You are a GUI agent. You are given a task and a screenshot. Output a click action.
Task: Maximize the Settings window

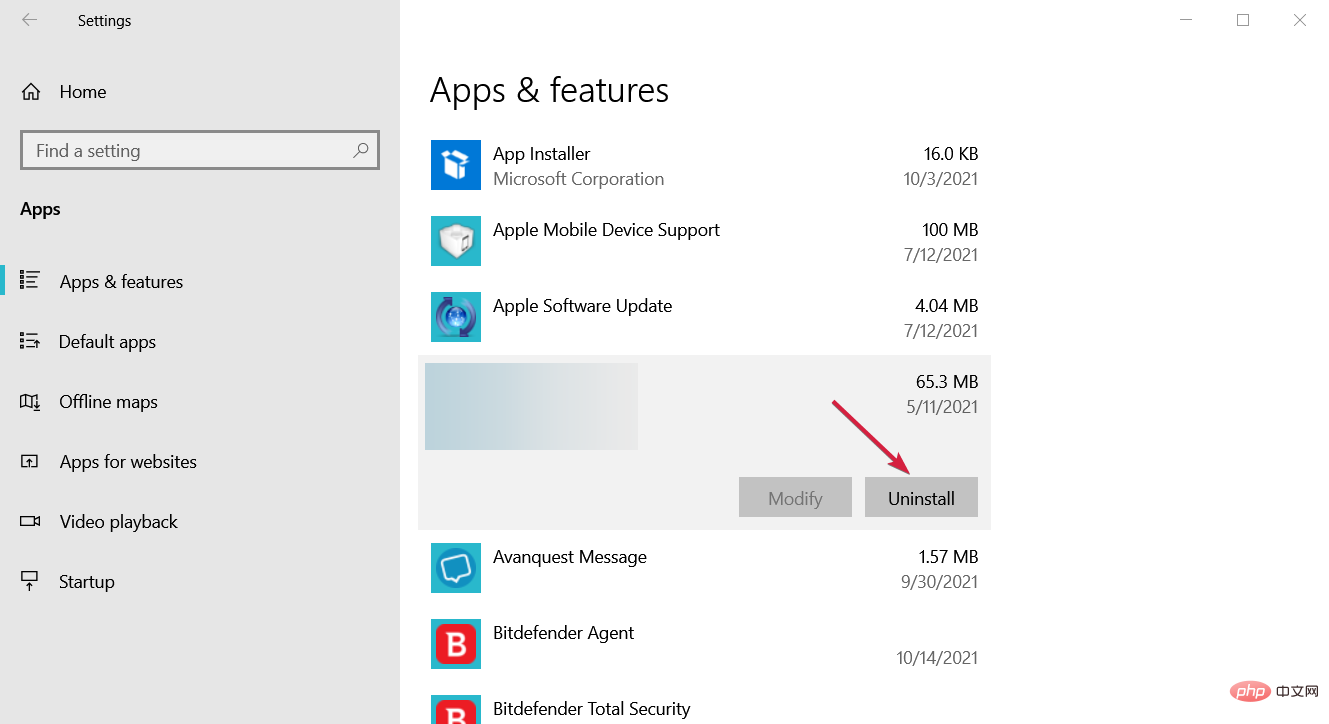pyautogui.click(x=1243, y=20)
